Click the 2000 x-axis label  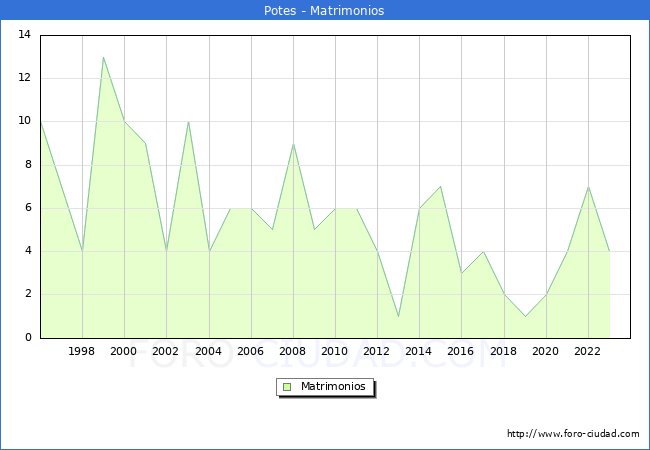point(124,351)
